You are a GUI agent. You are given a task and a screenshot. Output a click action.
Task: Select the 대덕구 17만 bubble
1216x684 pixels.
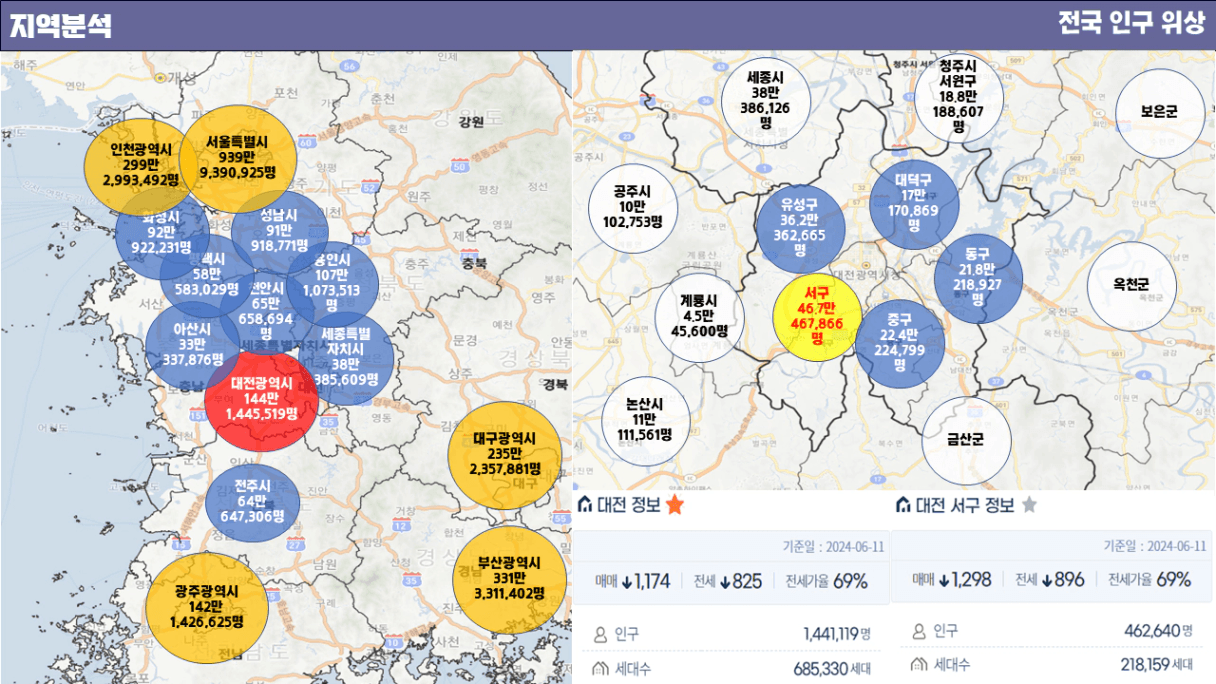coord(914,203)
